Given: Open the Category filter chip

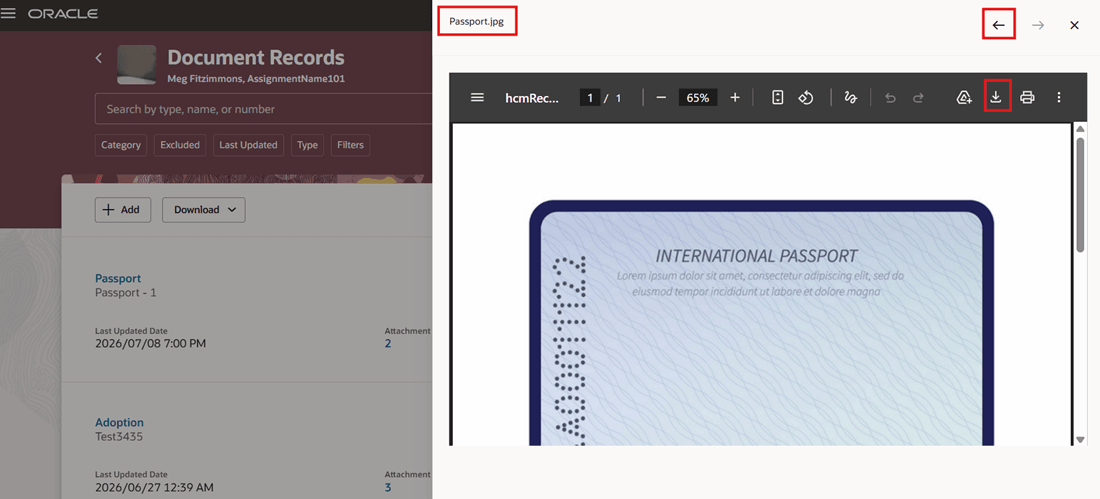Looking at the screenshot, I should pyautogui.click(x=121, y=145).
